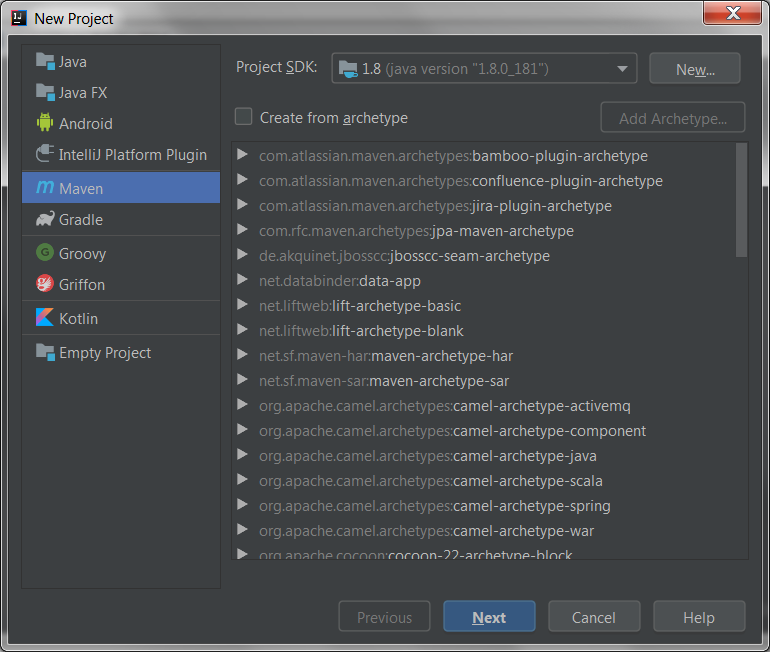
Task: Click the Maven 'm' icon
Action: [x=45, y=187]
